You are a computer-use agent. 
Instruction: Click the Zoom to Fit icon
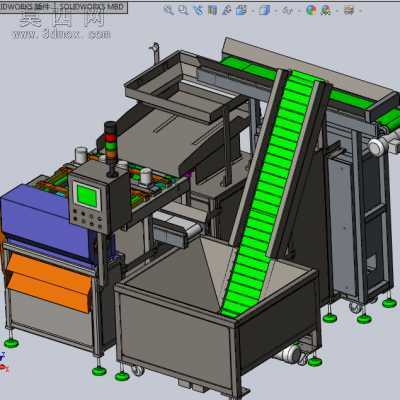[x=169, y=10]
